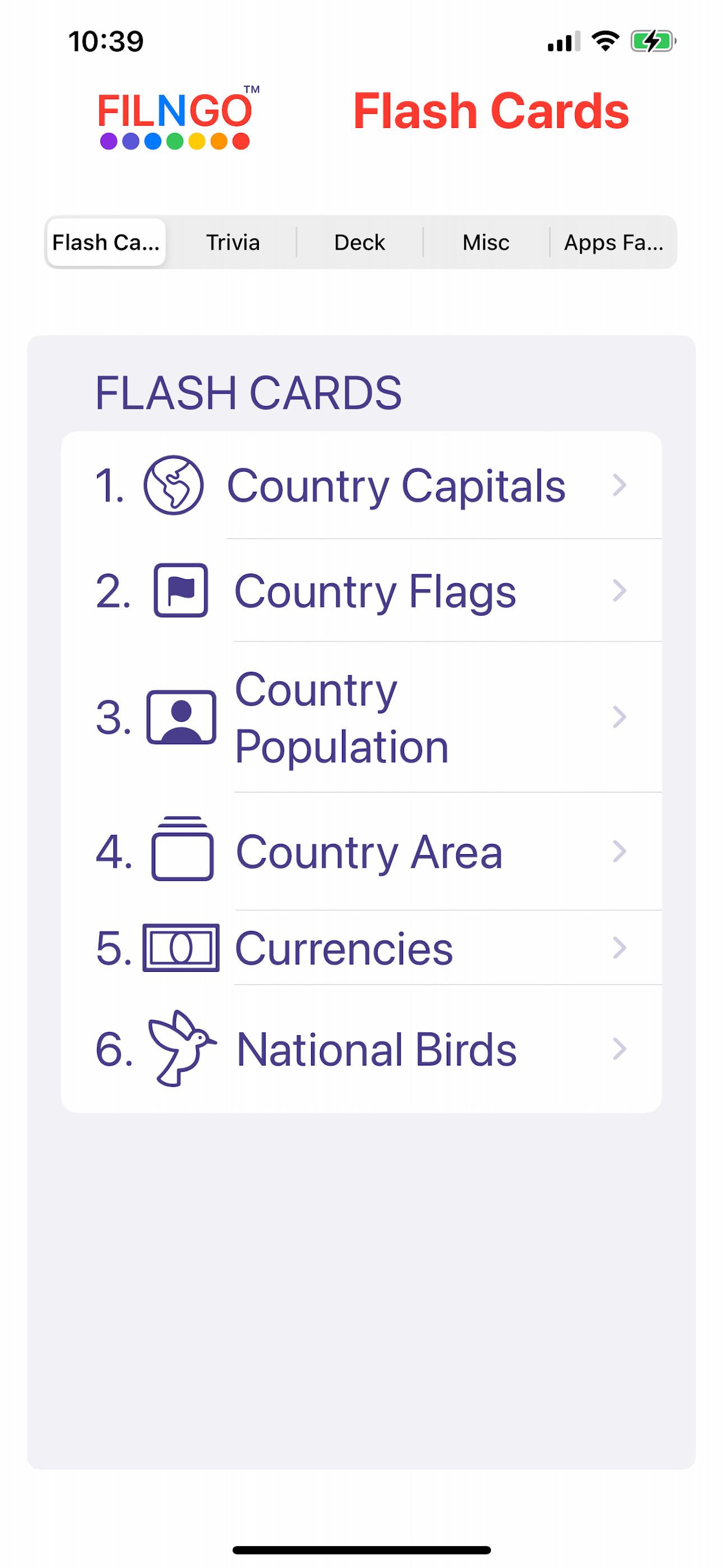Open Country Flags via its chevron arrow
This screenshot has width=723, height=1568.
tap(619, 591)
